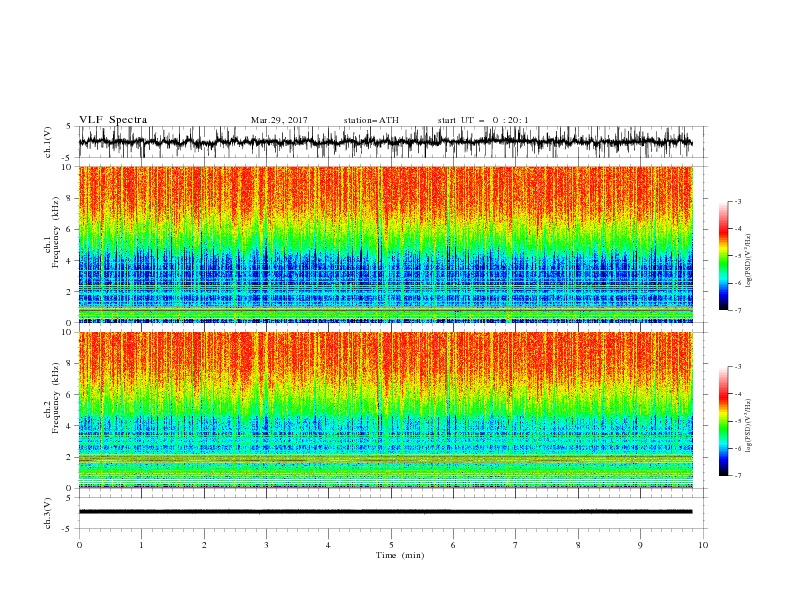Click the "8" kHz tick of ch.2 spectrogram
The image size is (792, 612).
(69, 364)
